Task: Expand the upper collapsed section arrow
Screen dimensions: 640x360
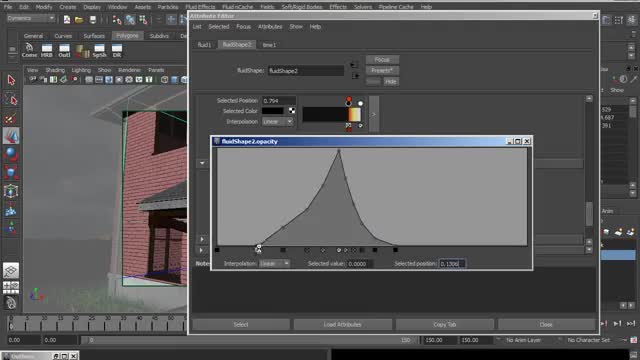Action: [202, 239]
